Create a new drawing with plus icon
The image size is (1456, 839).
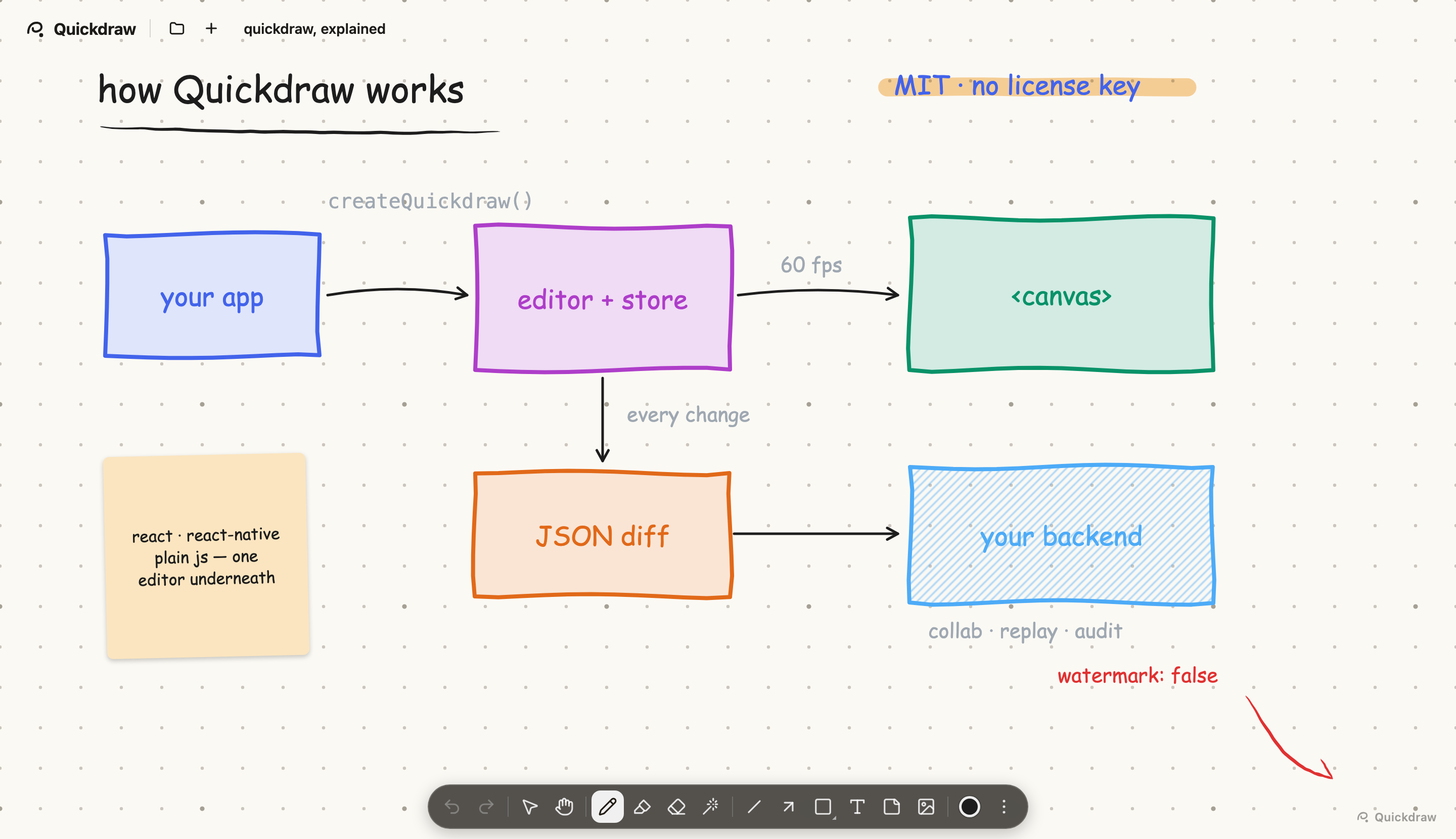(211, 28)
